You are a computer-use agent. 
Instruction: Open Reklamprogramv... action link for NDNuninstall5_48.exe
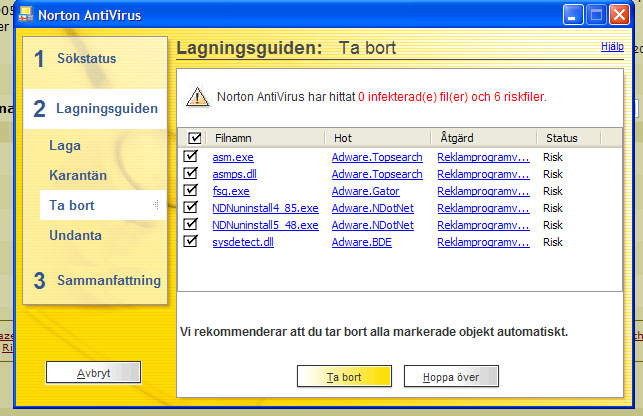point(483,225)
